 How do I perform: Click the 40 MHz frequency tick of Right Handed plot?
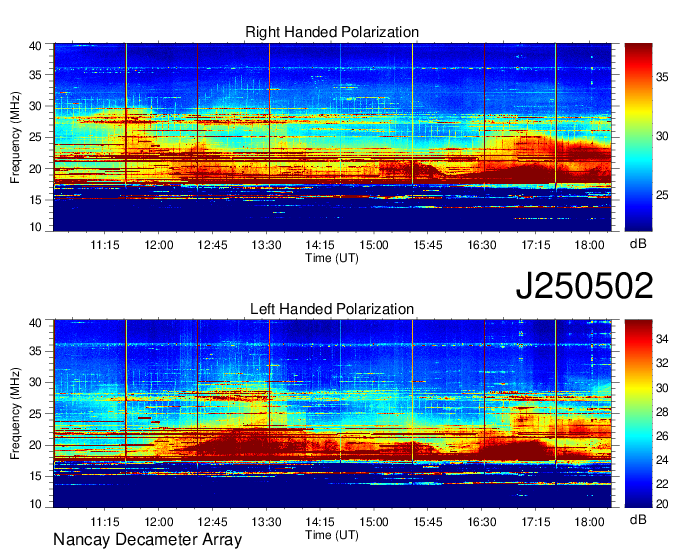click(35, 46)
